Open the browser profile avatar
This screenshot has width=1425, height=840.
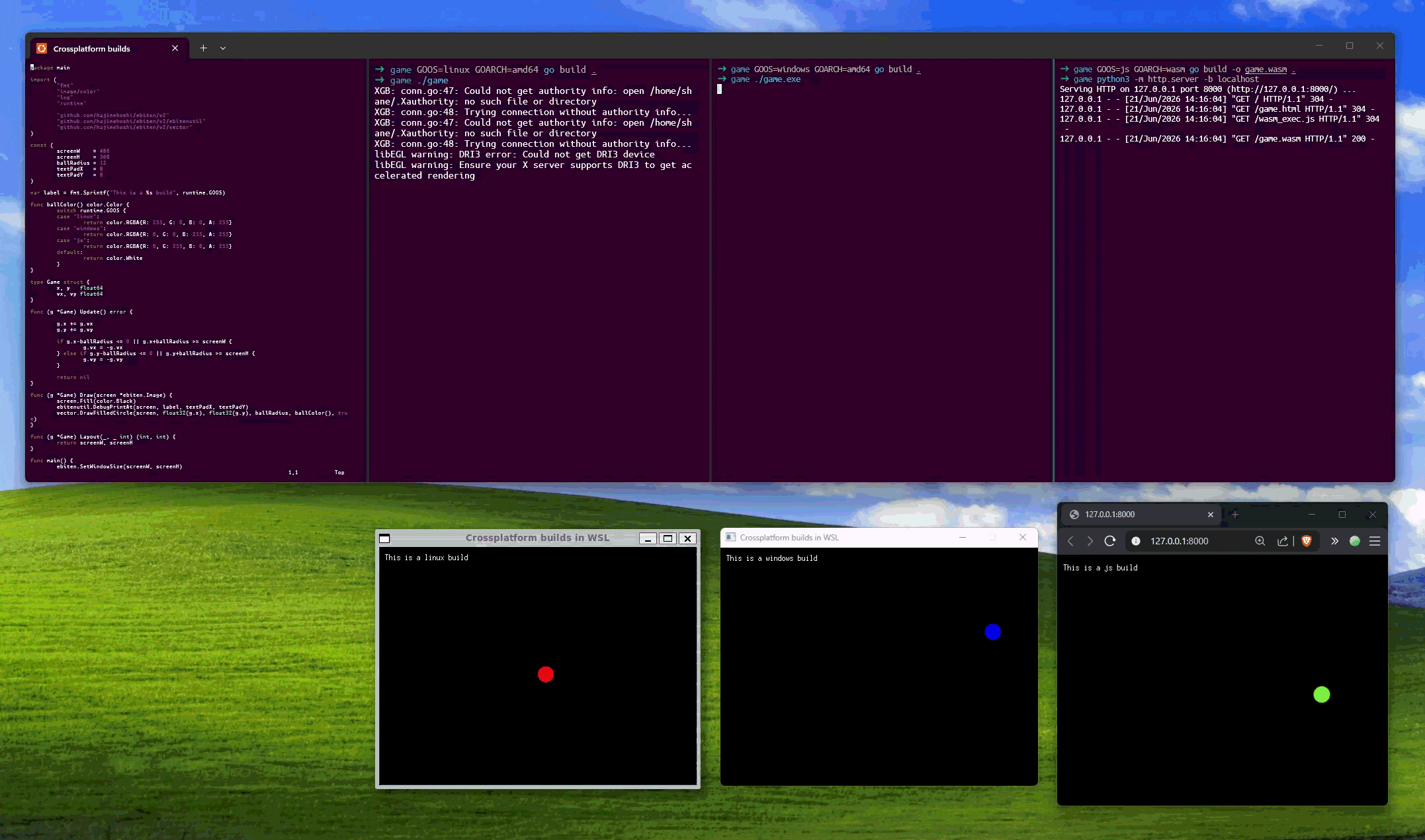1355,541
